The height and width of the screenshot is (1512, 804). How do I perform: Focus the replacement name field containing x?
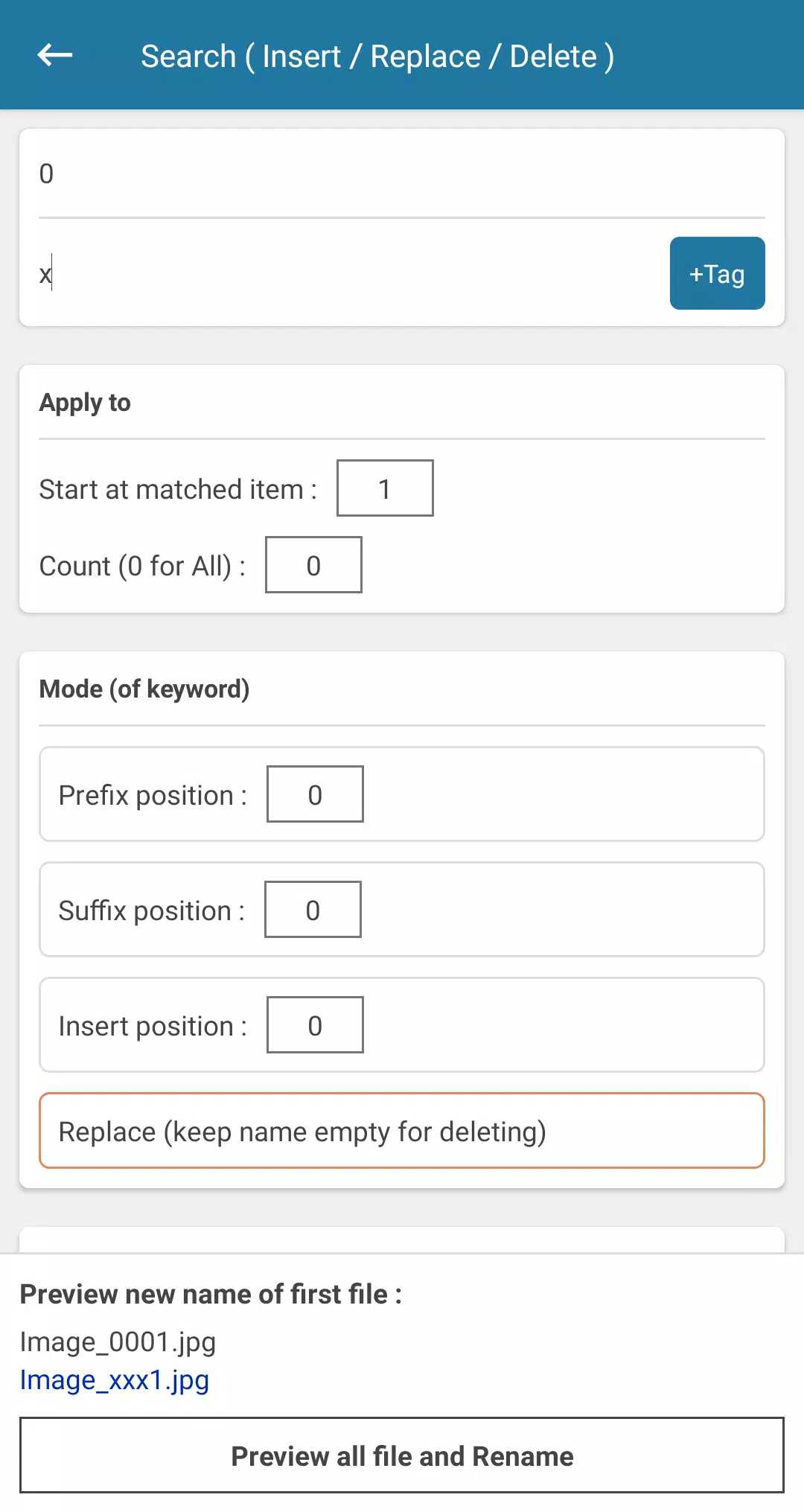pos(350,274)
